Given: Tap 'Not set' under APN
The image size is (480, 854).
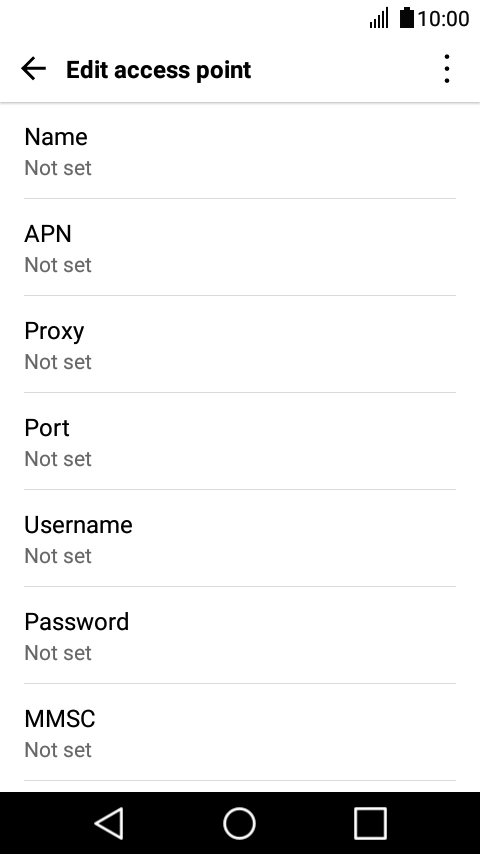Looking at the screenshot, I should point(58,265).
